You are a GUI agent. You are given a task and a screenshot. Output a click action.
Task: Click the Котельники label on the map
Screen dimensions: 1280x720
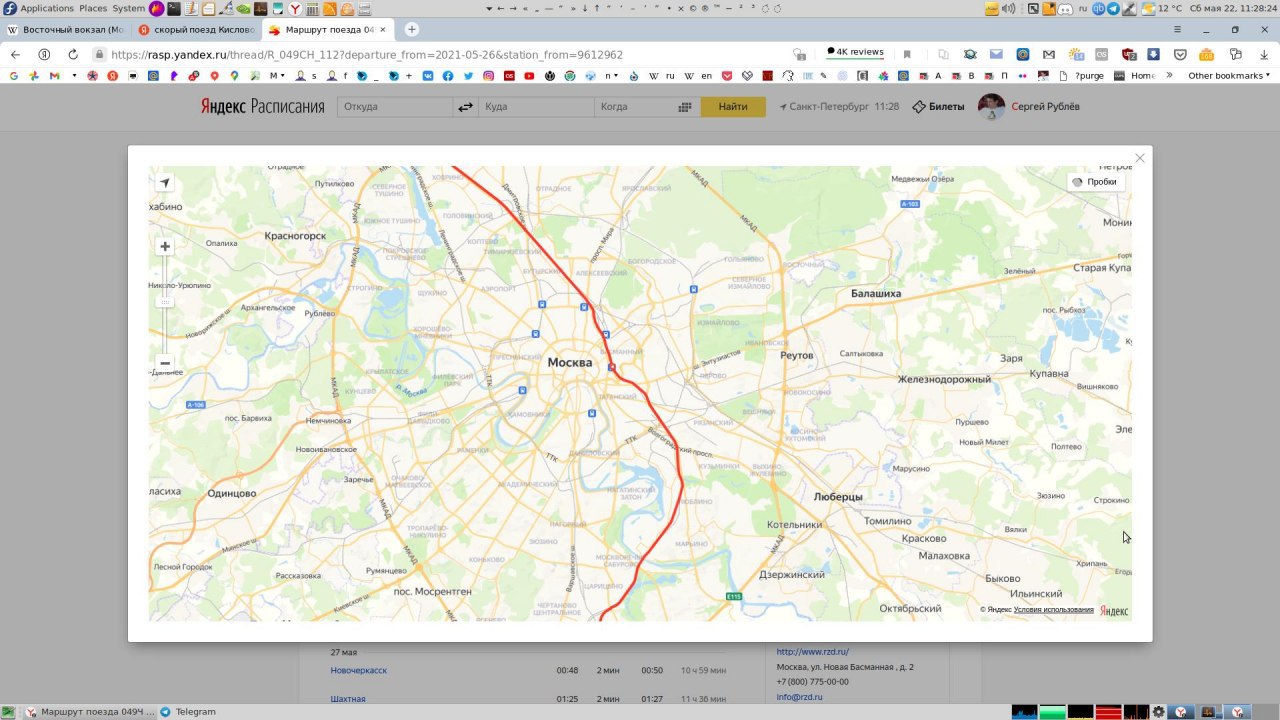click(x=794, y=524)
